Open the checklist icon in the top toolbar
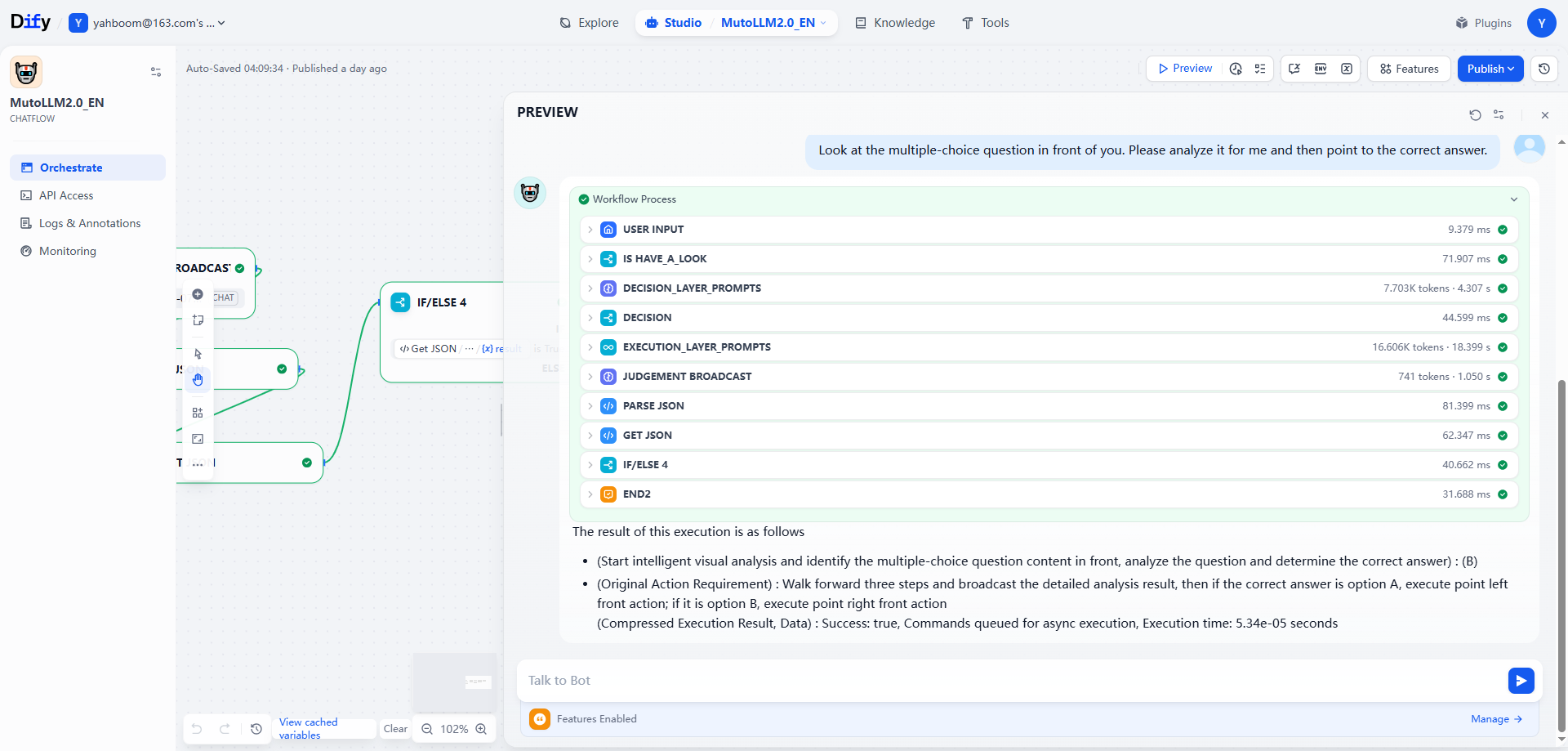 [x=1260, y=69]
